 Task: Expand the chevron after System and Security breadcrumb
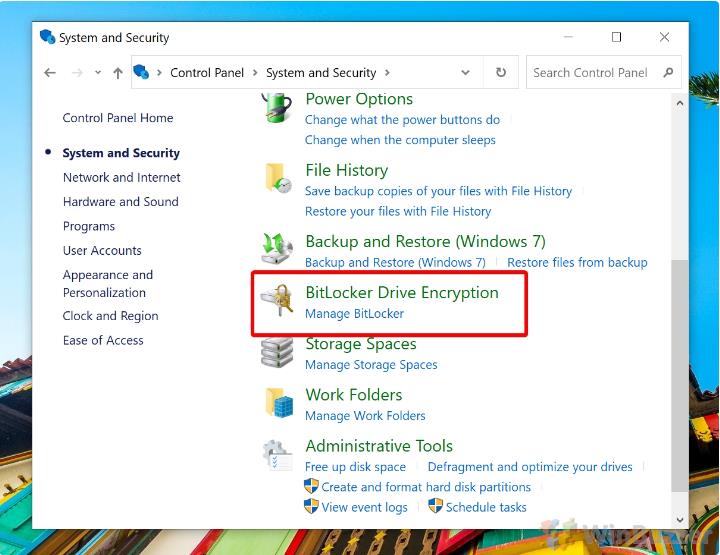point(387,73)
